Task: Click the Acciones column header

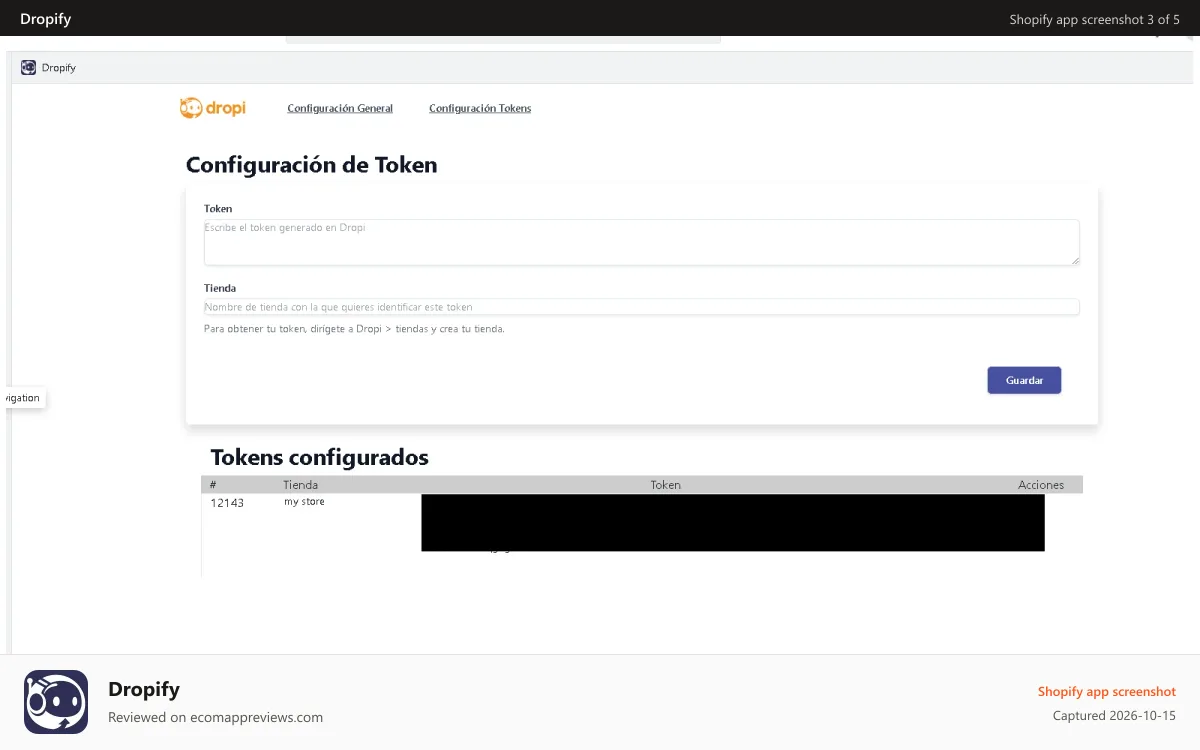Action: coord(1041,485)
